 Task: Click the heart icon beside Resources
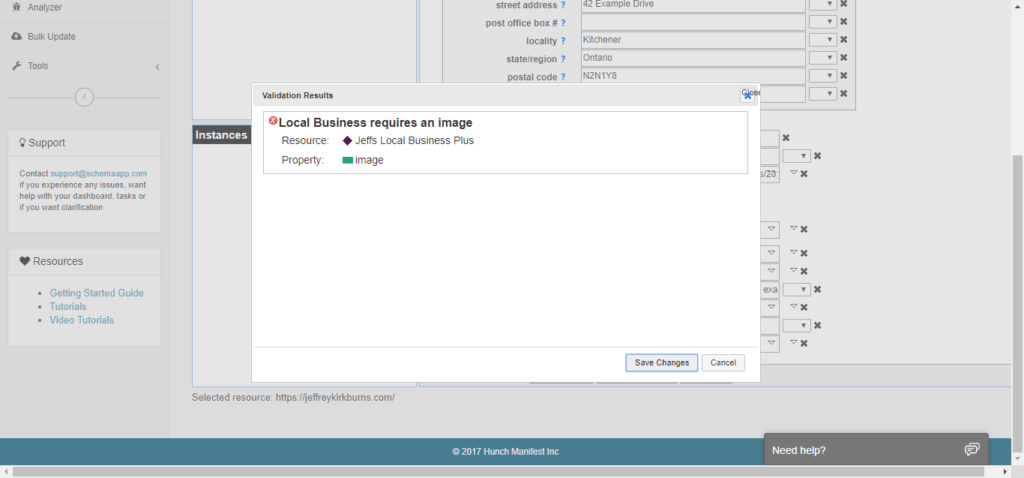tap(25, 261)
